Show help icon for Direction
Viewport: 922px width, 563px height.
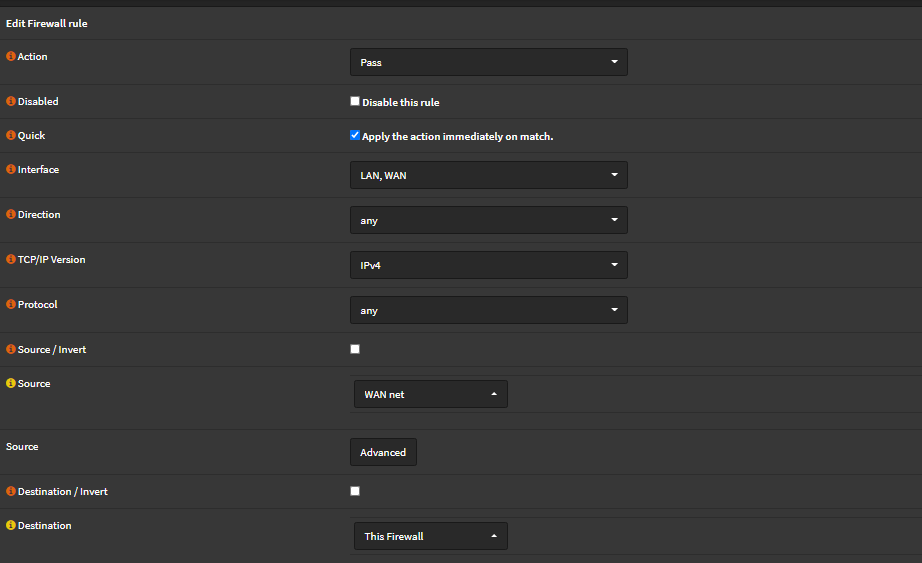pyautogui.click(x=11, y=215)
